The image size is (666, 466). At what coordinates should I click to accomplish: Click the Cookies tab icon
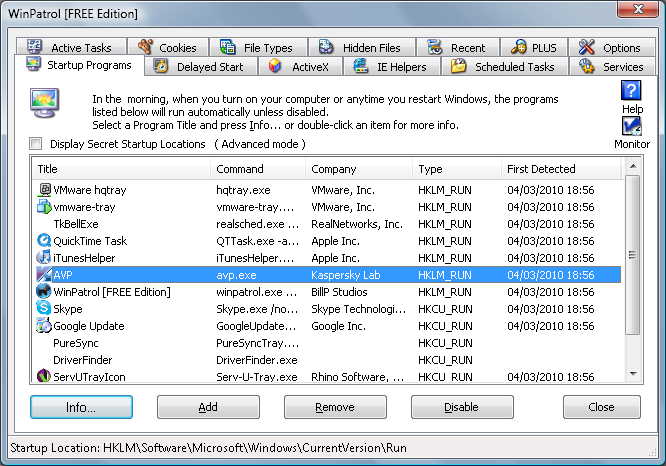145,47
